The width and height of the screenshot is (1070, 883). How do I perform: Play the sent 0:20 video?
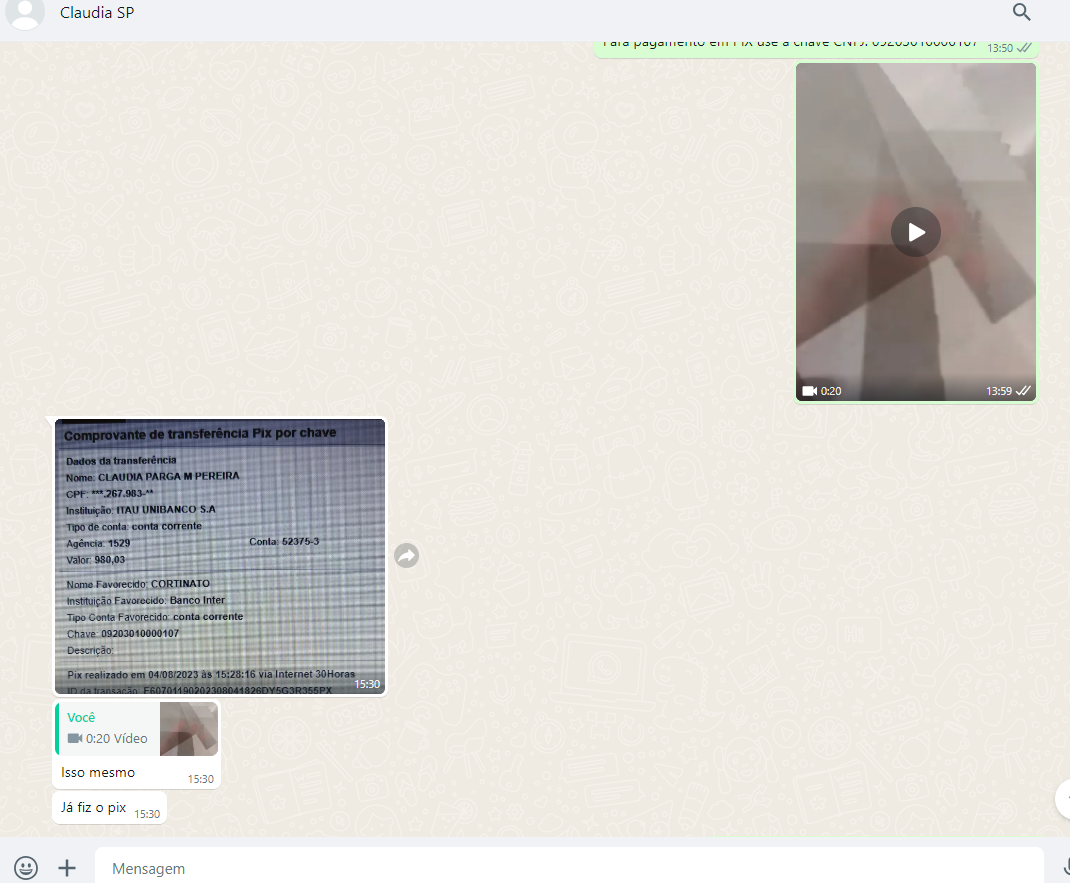916,232
